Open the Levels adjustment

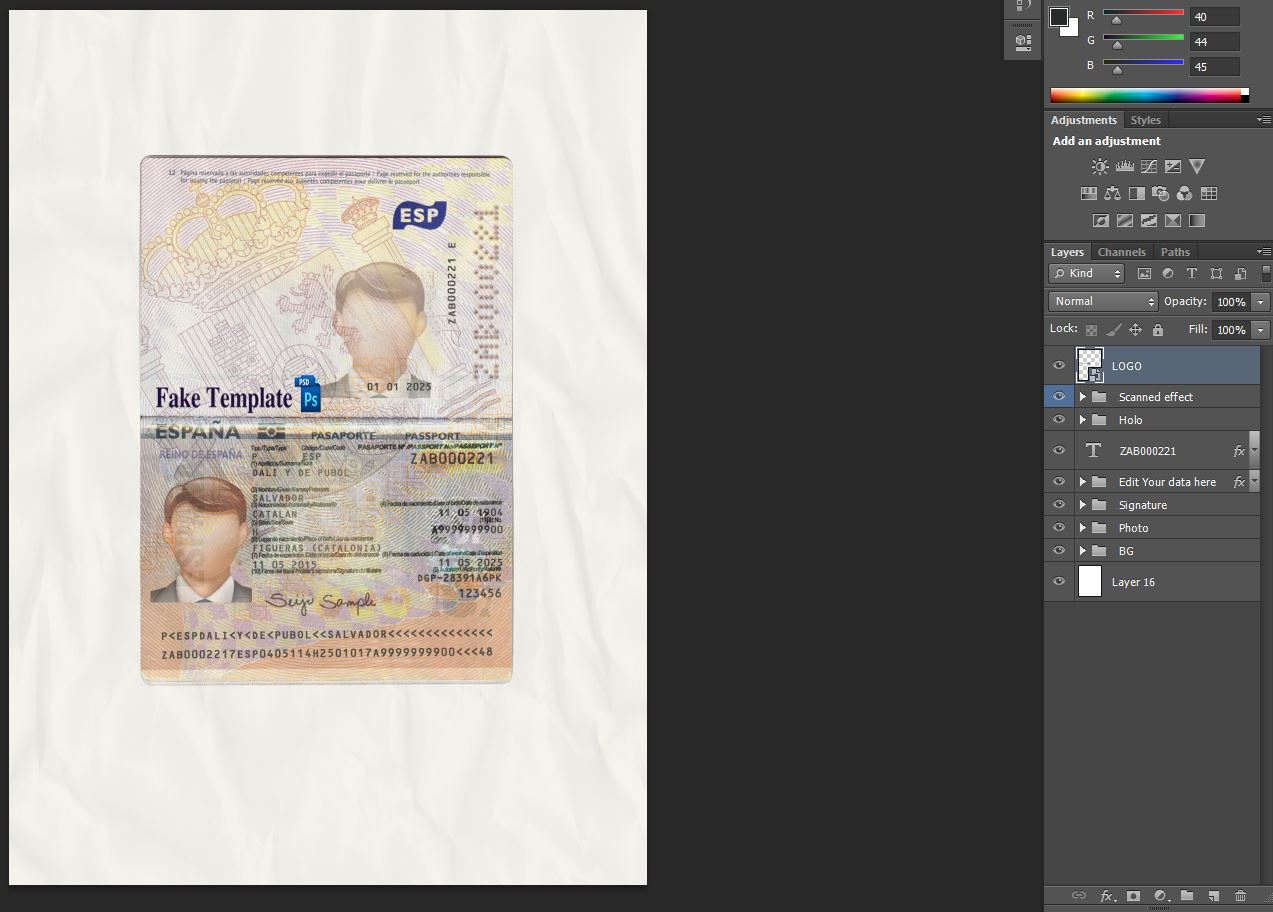(x=1123, y=166)
